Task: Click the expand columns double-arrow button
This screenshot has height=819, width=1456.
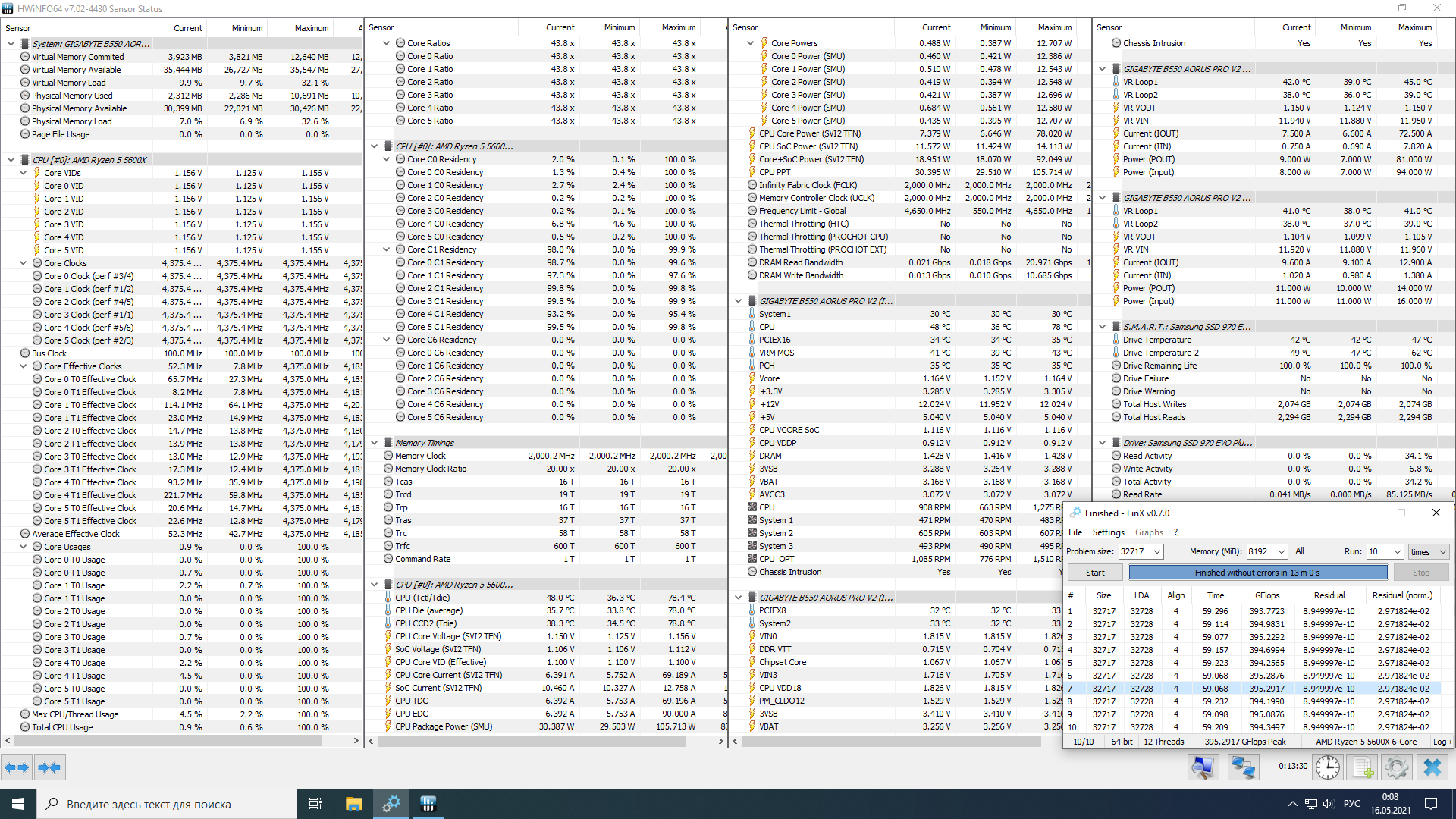Action: pos(17,767)
